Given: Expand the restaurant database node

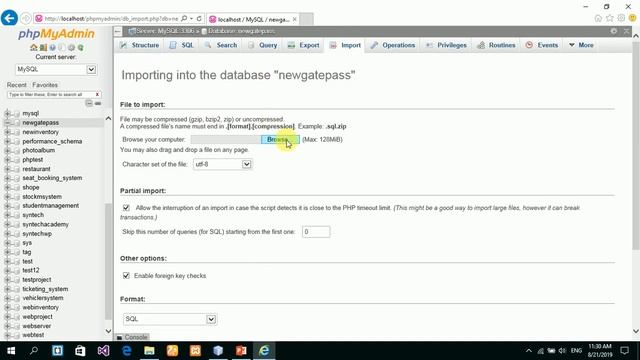Looking at the screenshot, I should [x=7, y=169].
